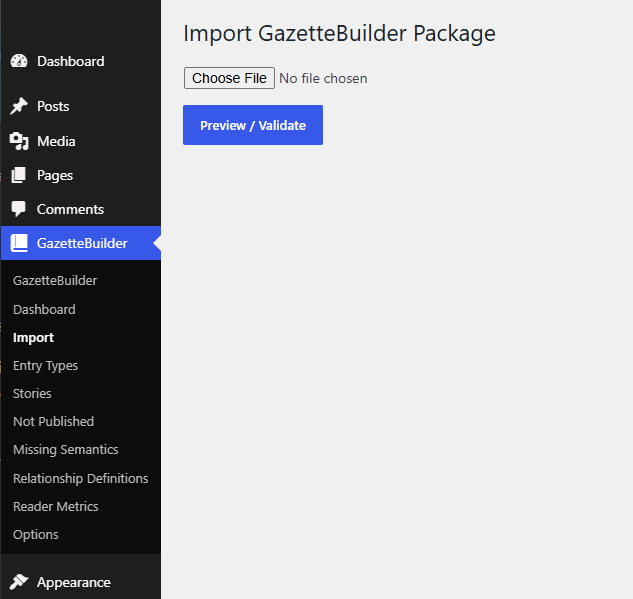Click the Pages stacked-sheets icon
This screenshot has height=599, width=633.
19,175
